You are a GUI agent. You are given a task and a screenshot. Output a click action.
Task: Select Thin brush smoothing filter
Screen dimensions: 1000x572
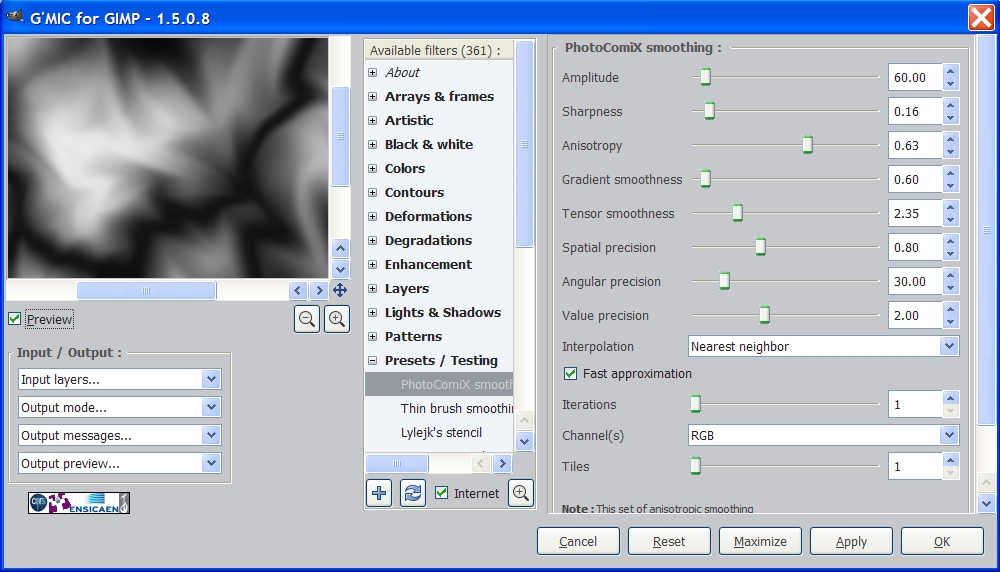439,409
